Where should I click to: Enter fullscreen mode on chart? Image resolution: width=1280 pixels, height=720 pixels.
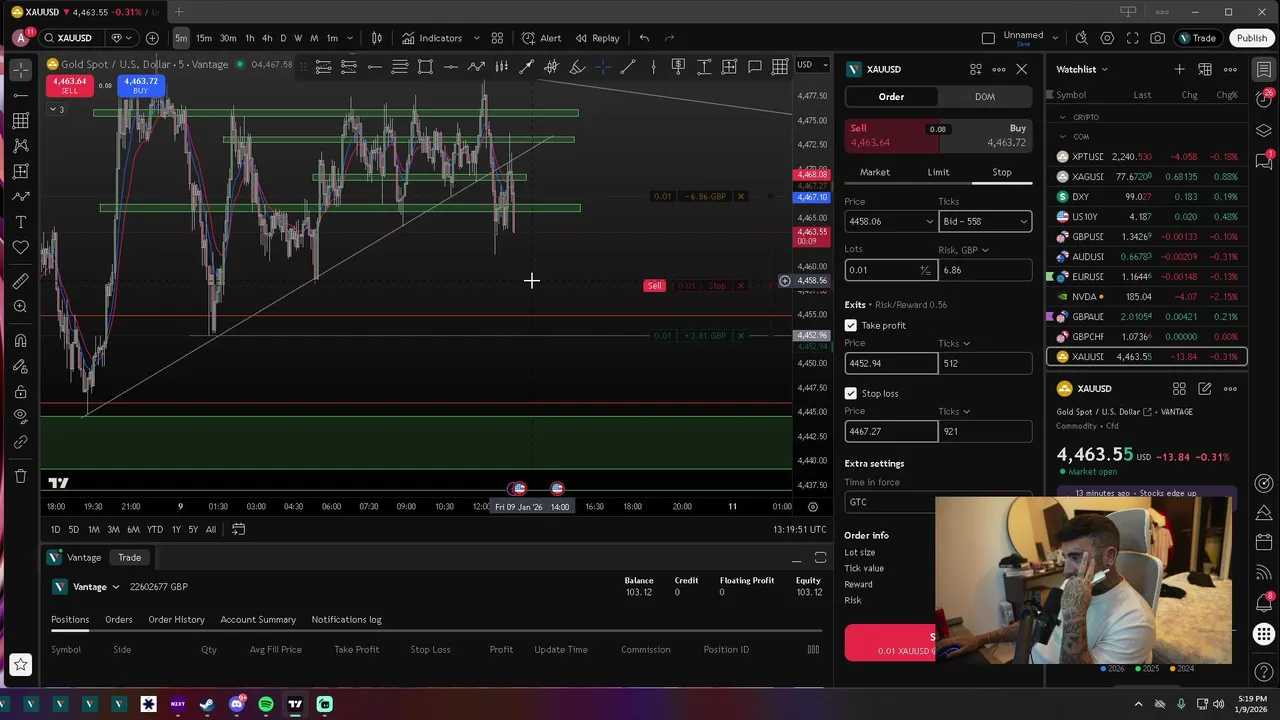[x=1132, y=38]
